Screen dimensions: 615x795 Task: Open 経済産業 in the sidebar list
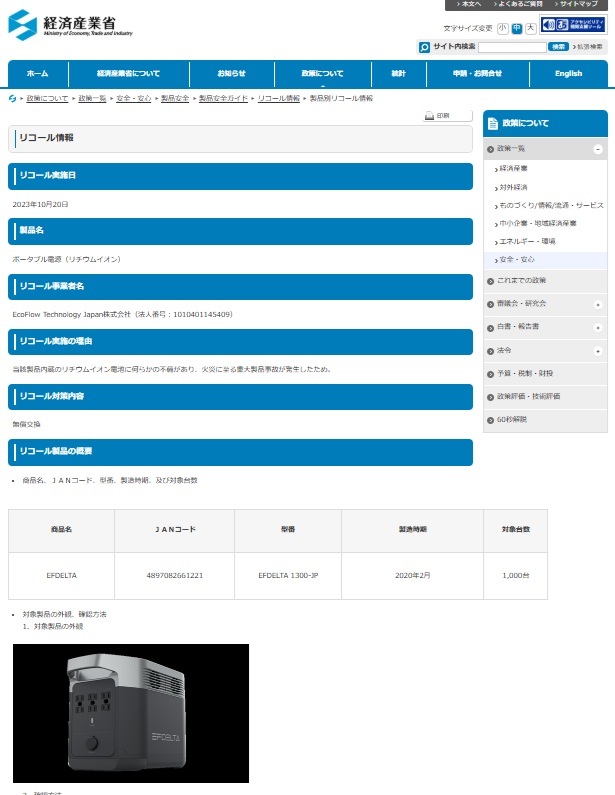[x=513, y=168]
